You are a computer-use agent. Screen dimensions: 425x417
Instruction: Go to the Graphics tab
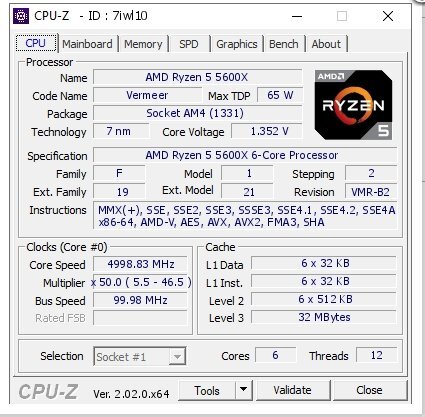coord(237,44)
